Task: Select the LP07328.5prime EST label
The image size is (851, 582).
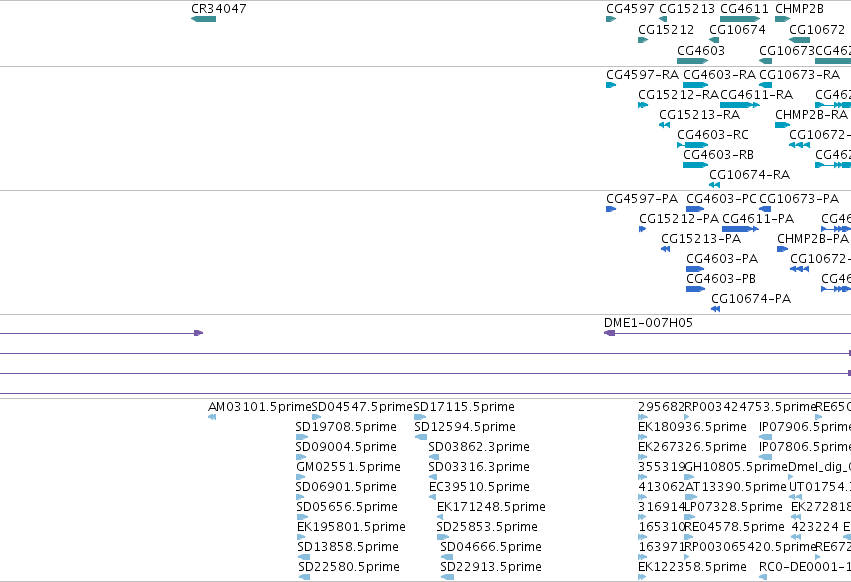Action: click(734, 507)
